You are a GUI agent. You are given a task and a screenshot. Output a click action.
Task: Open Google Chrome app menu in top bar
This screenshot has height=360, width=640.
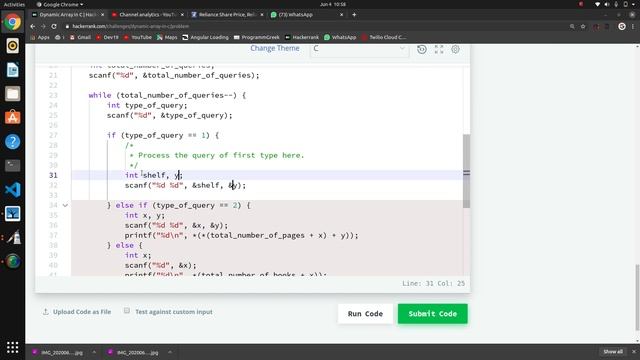[x=60, y=4]
